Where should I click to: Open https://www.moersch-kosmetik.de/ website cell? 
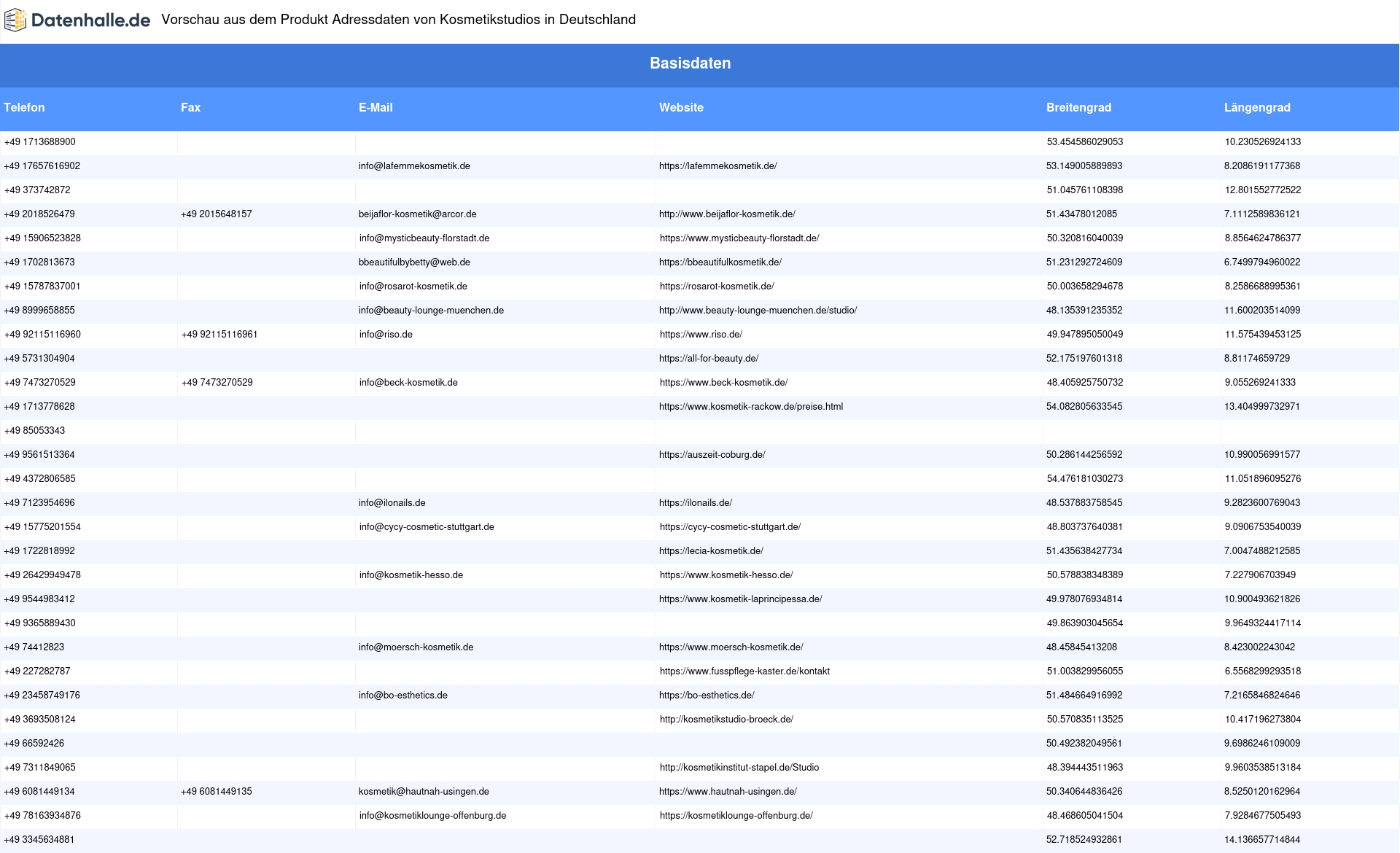point(731,647)
